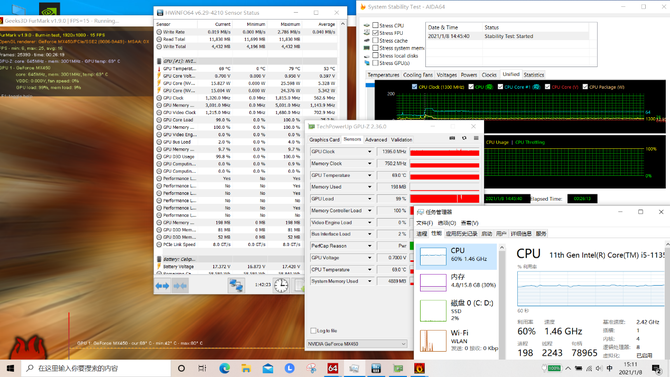Select the 内存 memory performance entry
The height and width of the screenshot is (377, 670).
point(457,281)
